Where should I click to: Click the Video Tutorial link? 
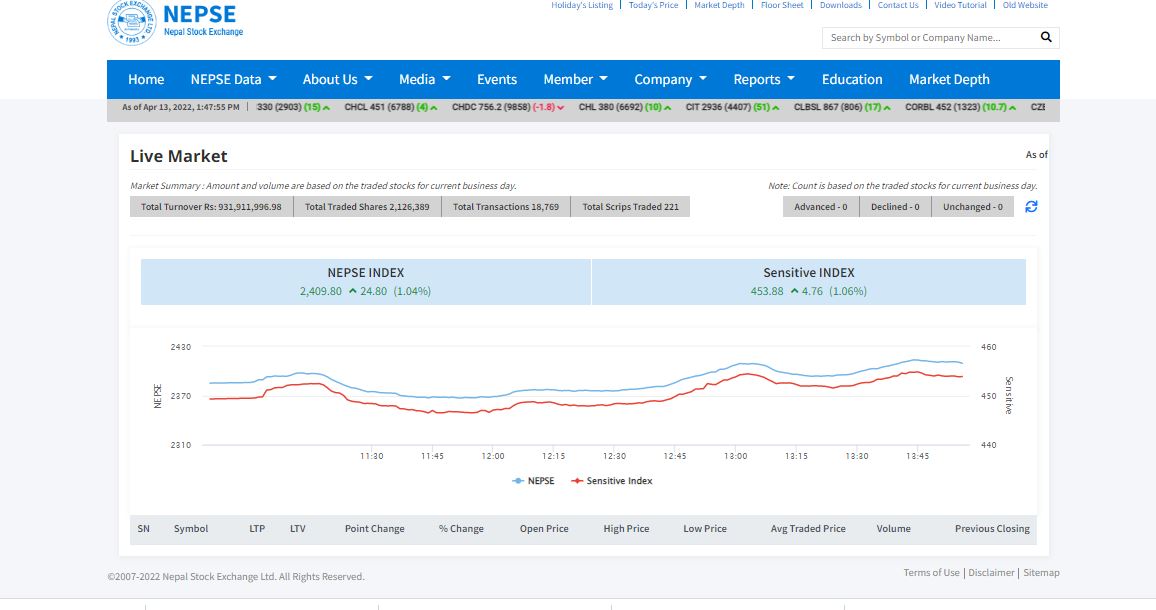pyautogui.click(x=959, y=5)
